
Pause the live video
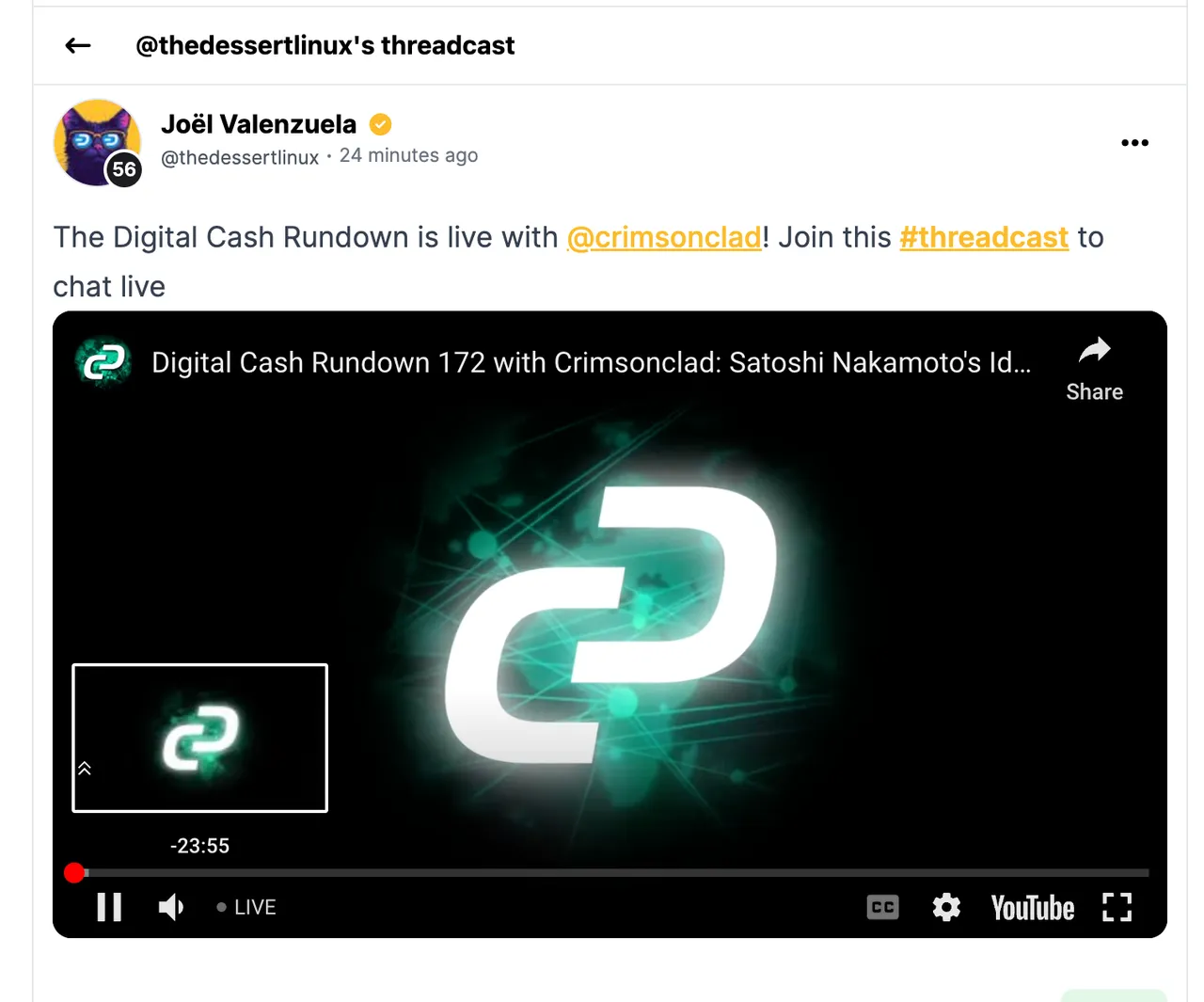[109, 907]
